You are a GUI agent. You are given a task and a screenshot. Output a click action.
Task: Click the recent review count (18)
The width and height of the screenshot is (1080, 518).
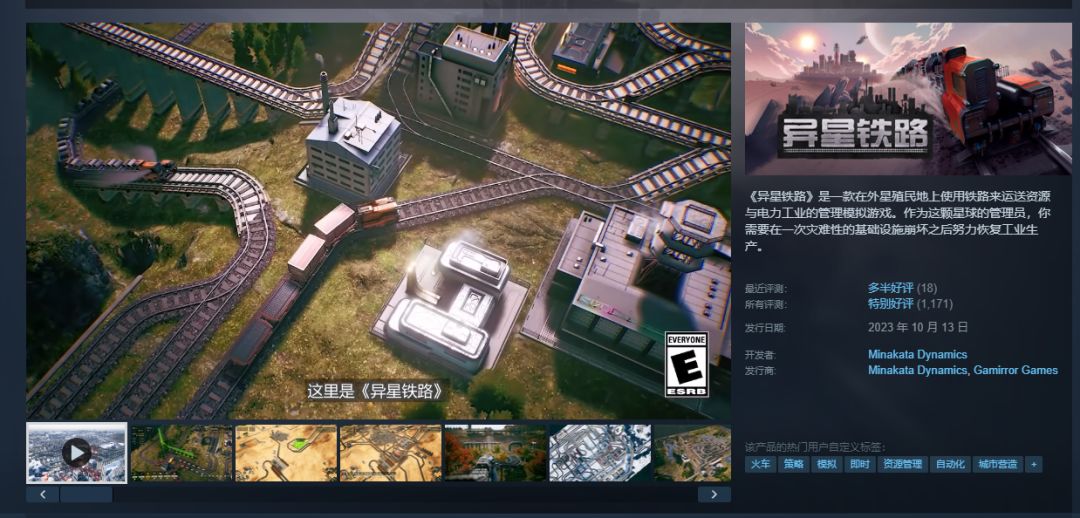point(927,288)
